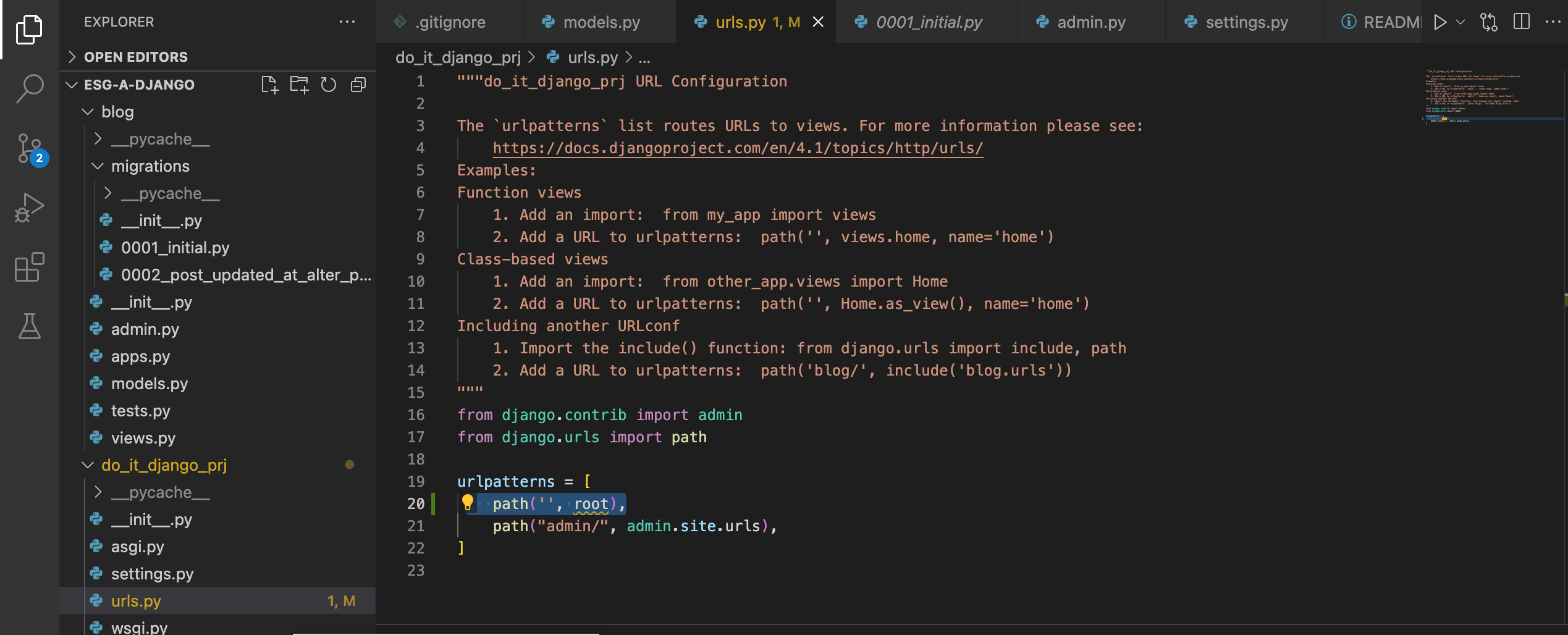This screenshot has height=635, width=1568.
Task: Open wsgi.py in file tree
Action: (x=217, y=625)
